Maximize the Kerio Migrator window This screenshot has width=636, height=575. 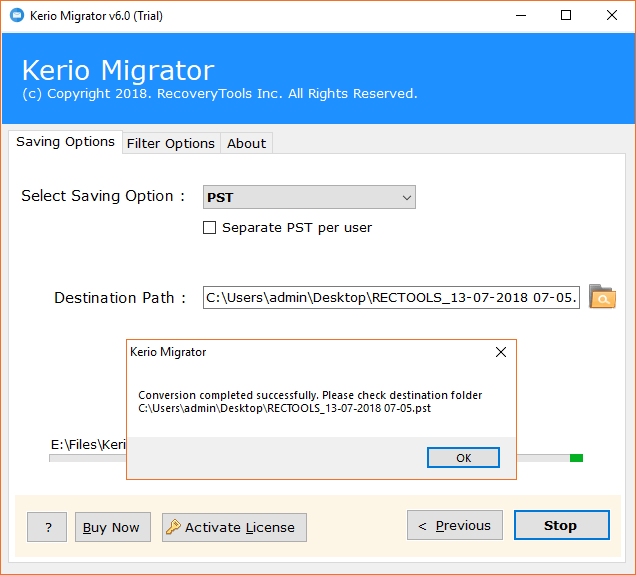(x=566, y=15)
